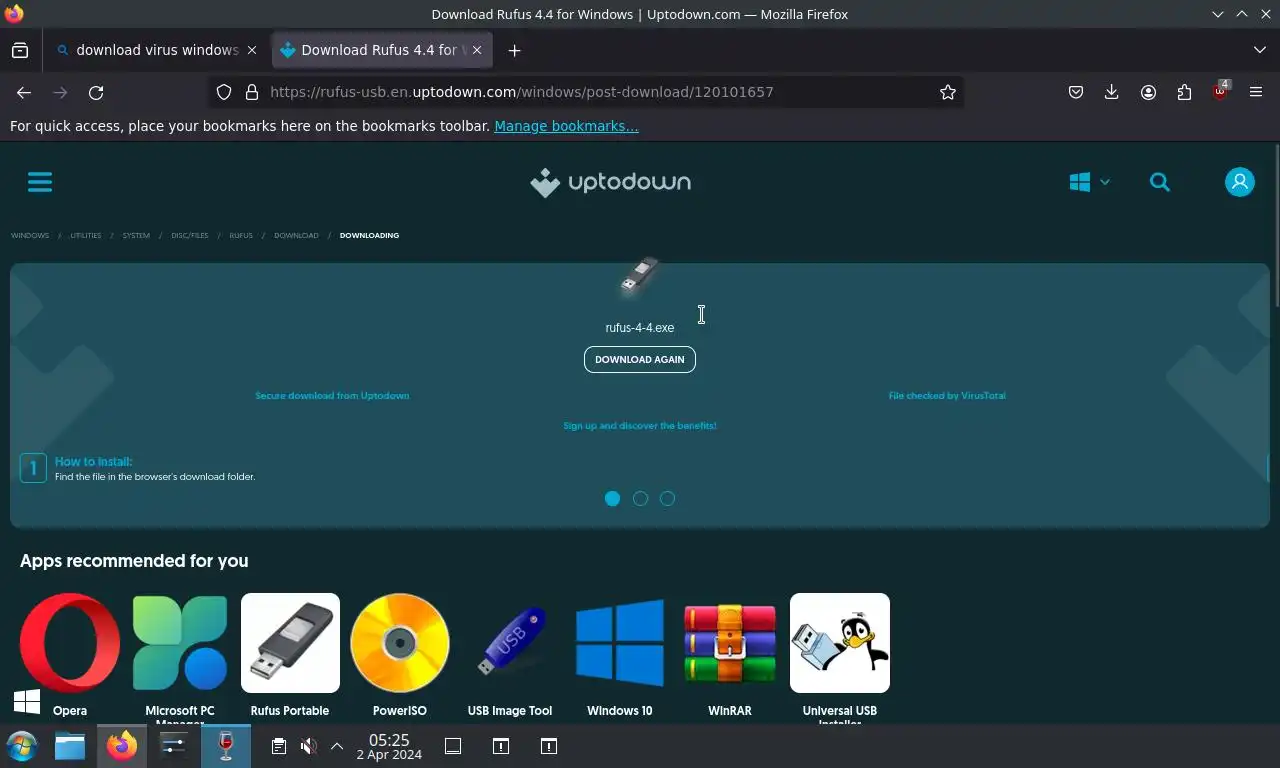This screenshot has height=768, width=1280.
Task: Open the WinRAR app icon
Action: (x=730, y=643)
